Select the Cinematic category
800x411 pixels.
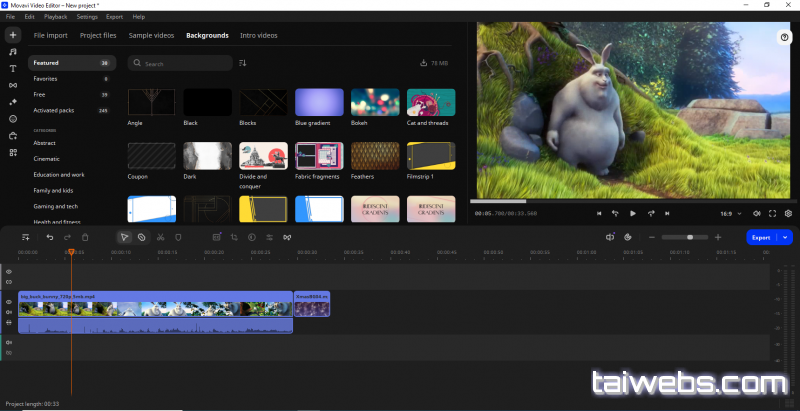(x=47, y=158)
